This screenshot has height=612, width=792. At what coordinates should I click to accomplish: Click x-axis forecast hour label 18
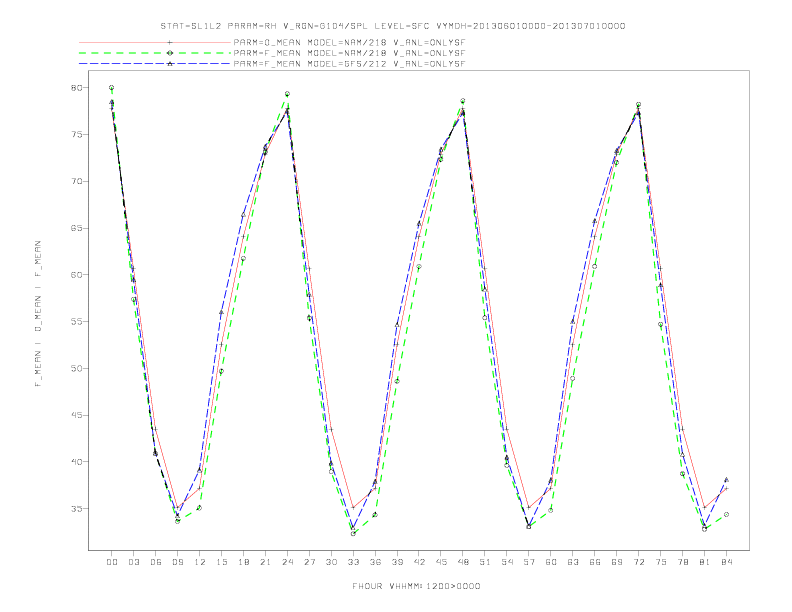coord(243,562)
